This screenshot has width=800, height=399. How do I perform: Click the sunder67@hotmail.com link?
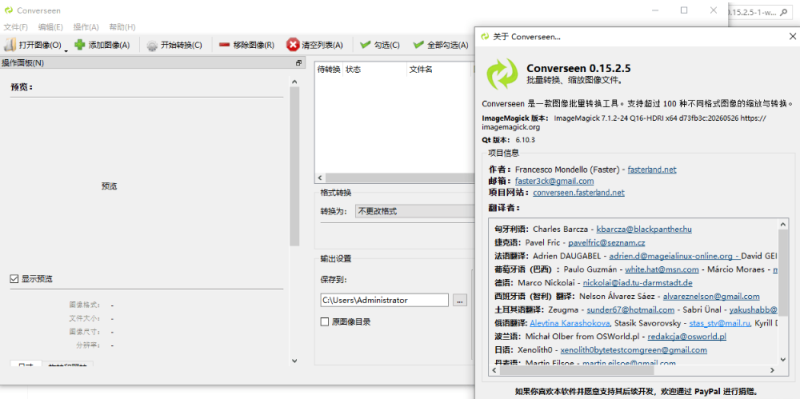click(x=631, y=310)
